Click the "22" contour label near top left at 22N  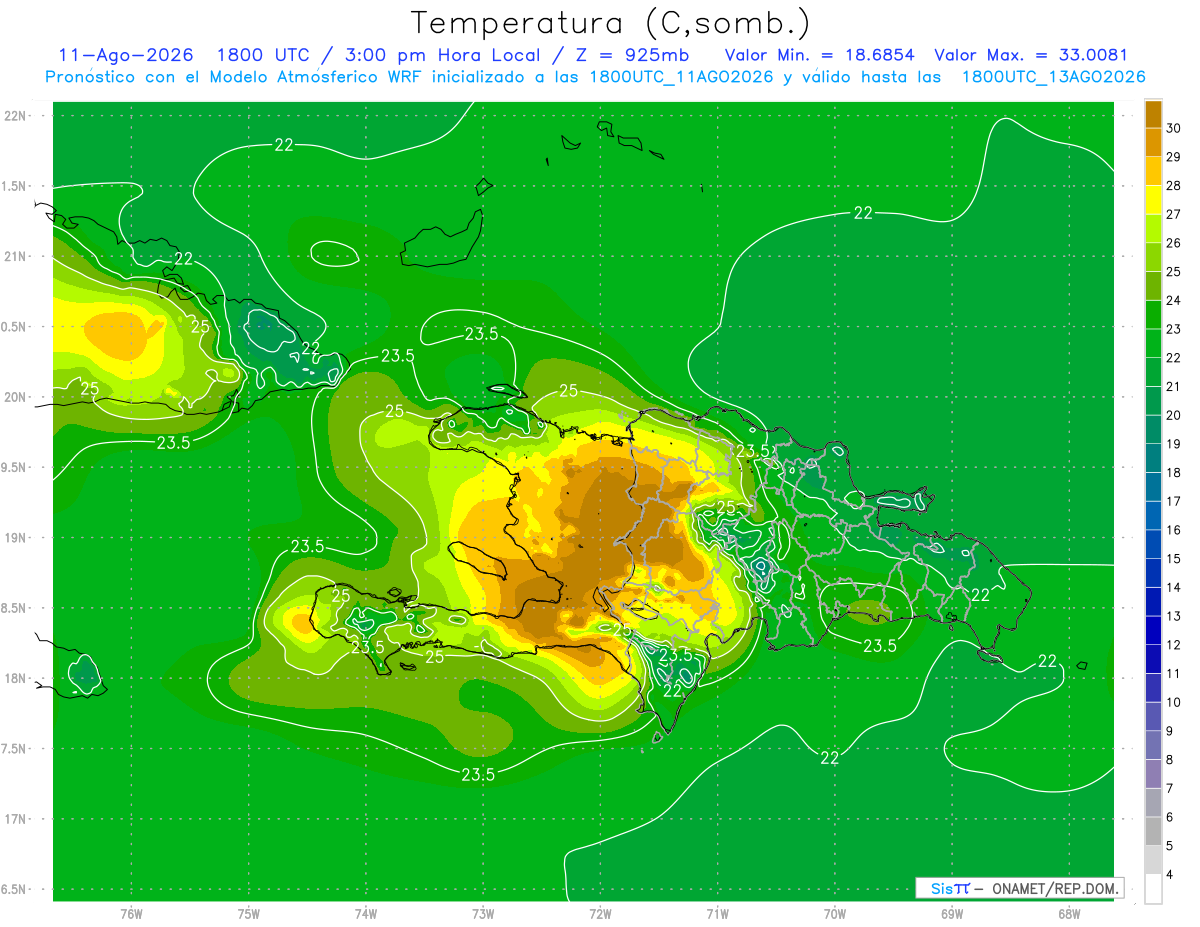tap(284, 145)
